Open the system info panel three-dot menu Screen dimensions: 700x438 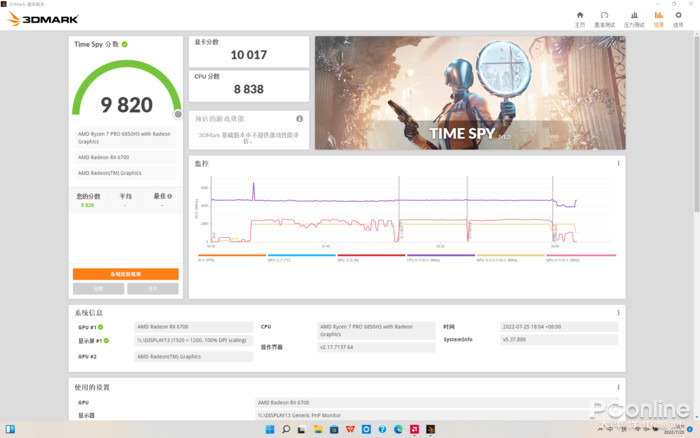(x=618, y=313)
